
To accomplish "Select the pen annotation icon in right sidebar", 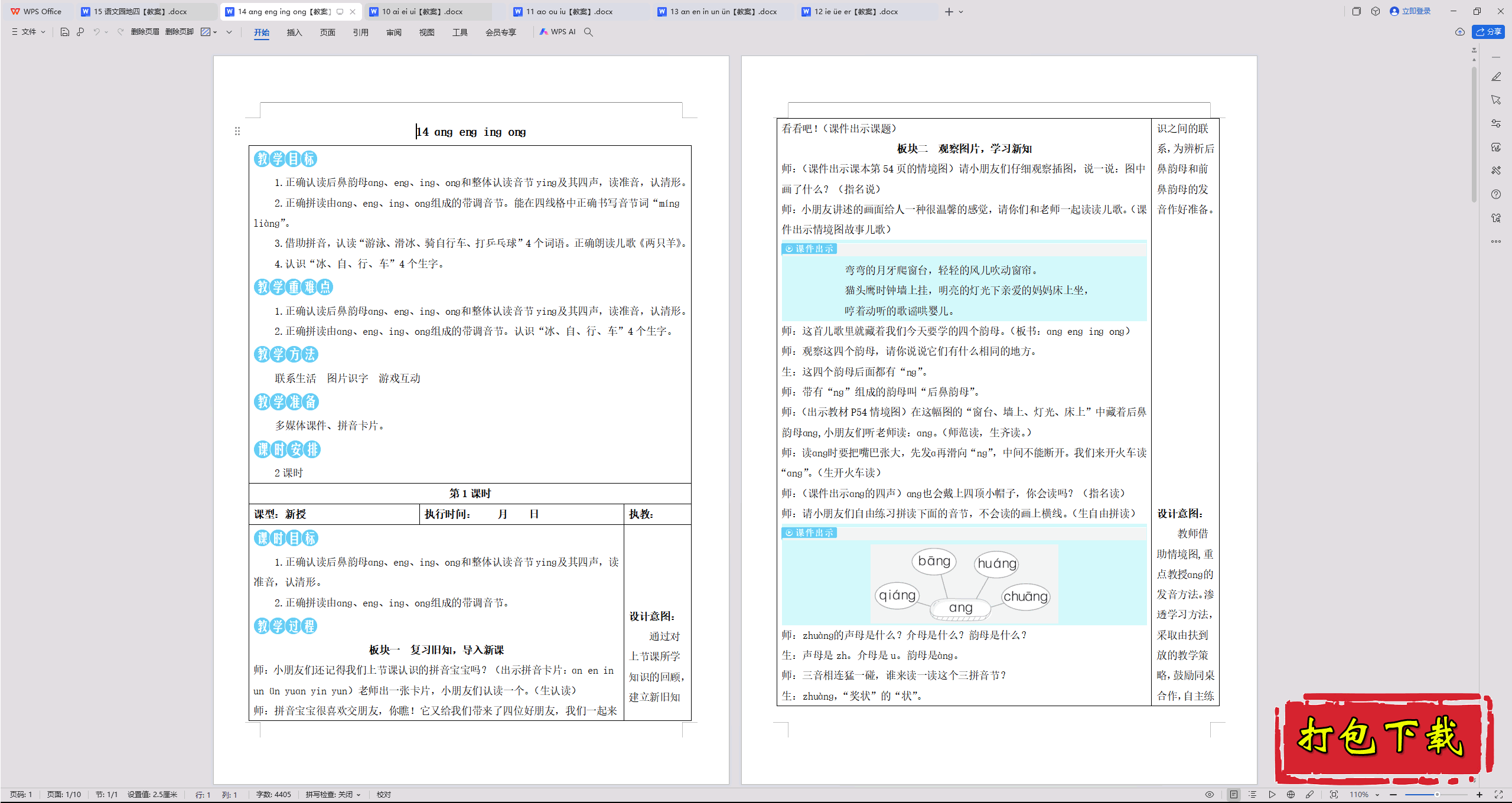I will [x=1496, y=77].
